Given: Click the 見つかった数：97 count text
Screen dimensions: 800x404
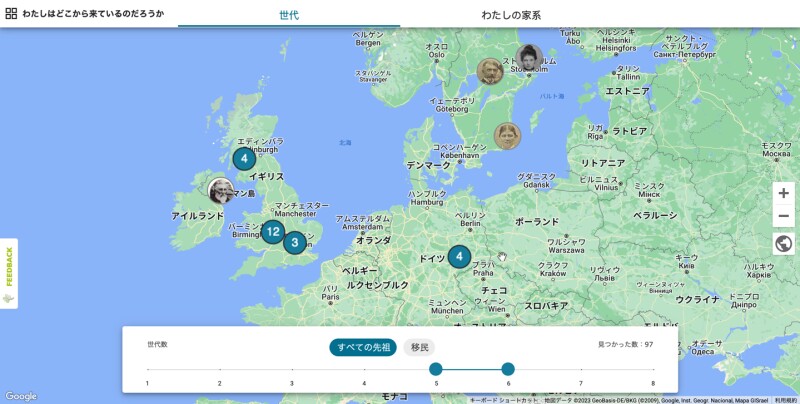Looking at the screenshot, I should click(x=626, y=344).
